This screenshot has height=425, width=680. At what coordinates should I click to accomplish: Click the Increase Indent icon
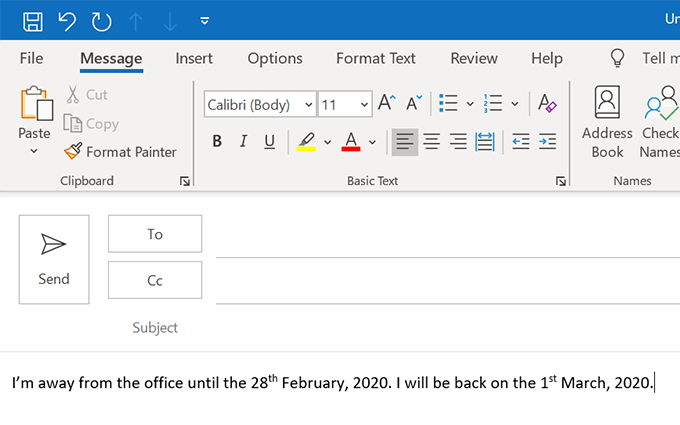tap(547, 142)
